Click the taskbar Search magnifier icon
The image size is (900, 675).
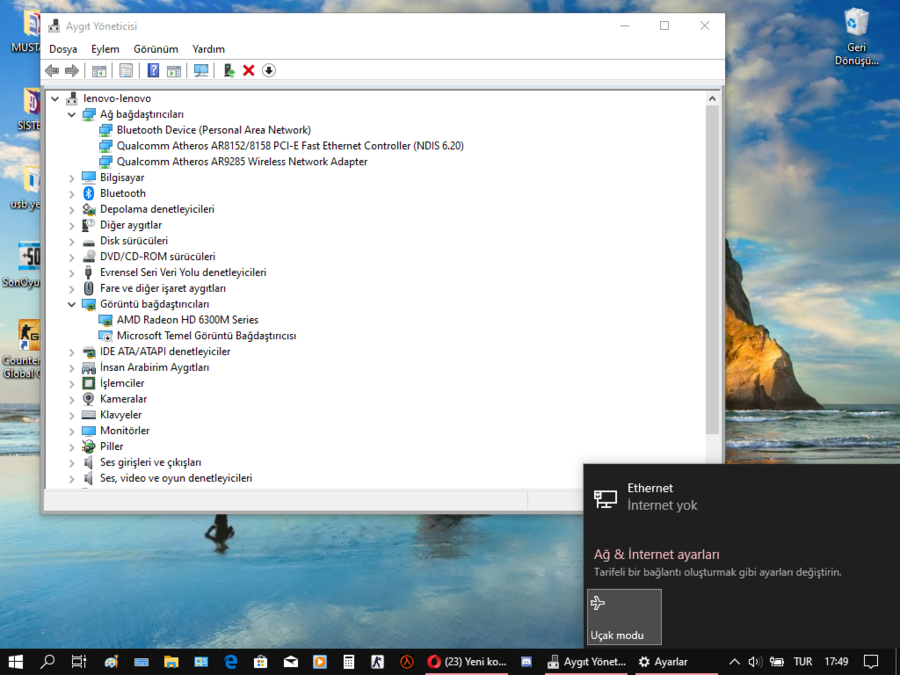coord(48,662)
